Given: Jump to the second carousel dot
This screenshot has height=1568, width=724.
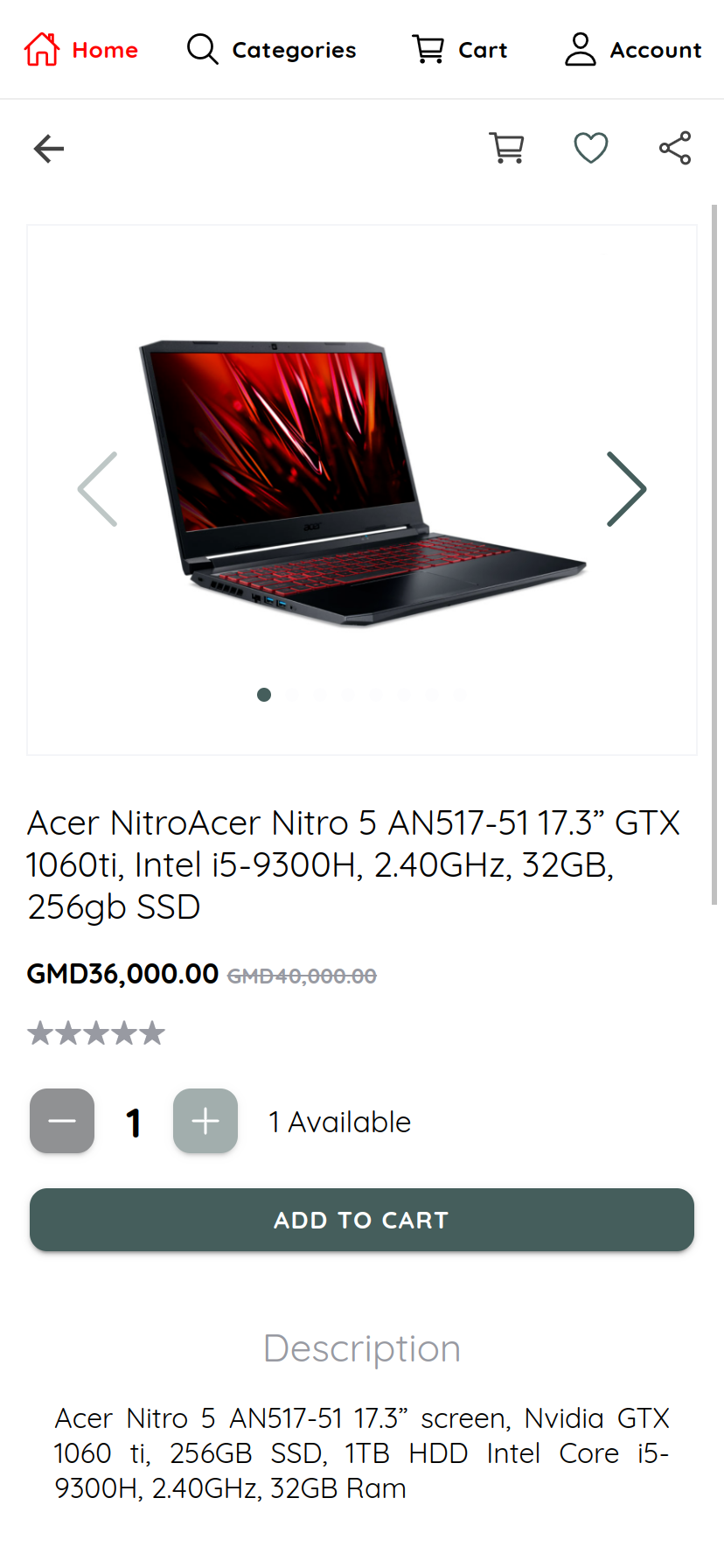Looking at the screenshot, I should click(x=292, y=695).
